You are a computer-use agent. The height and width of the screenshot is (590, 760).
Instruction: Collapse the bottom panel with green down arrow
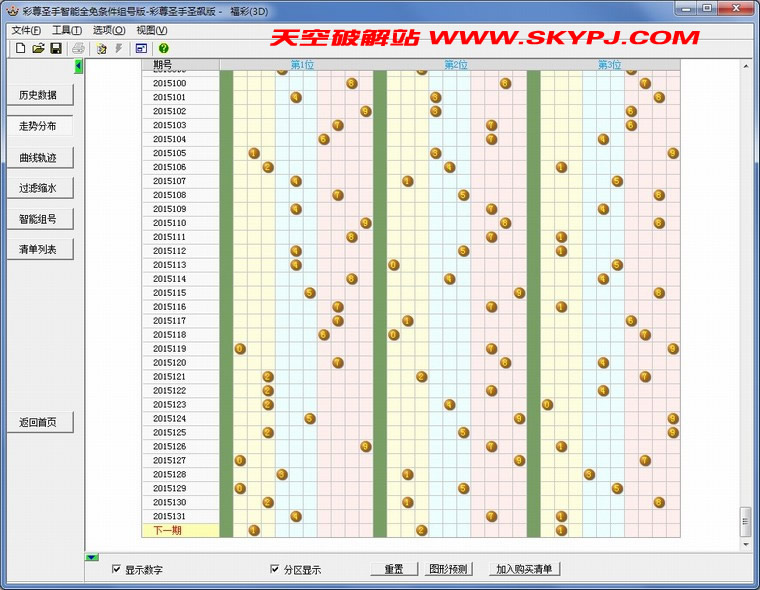pyautogui.click(x=92, y=557)
